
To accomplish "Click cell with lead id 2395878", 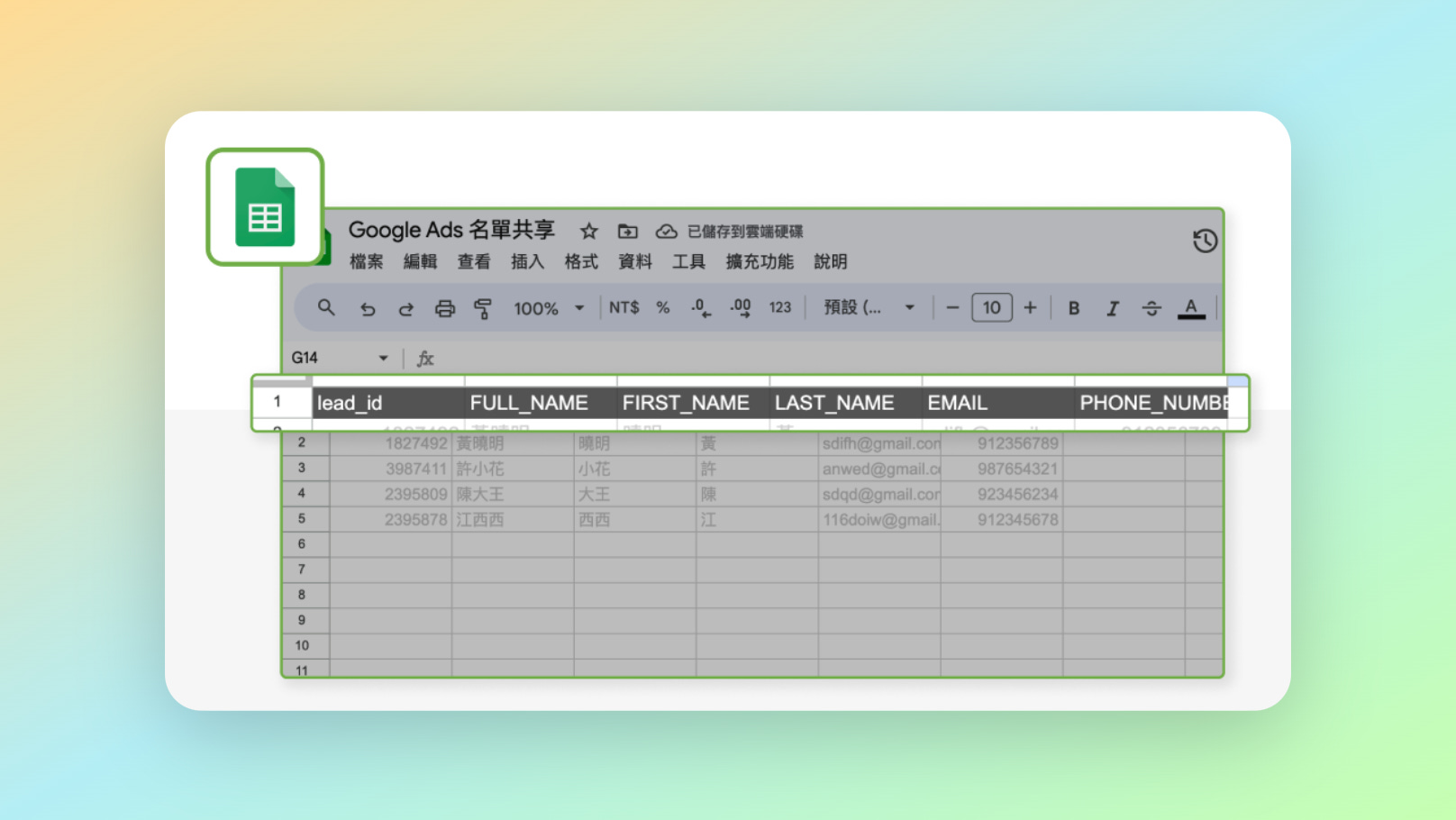I will point(391,520).
